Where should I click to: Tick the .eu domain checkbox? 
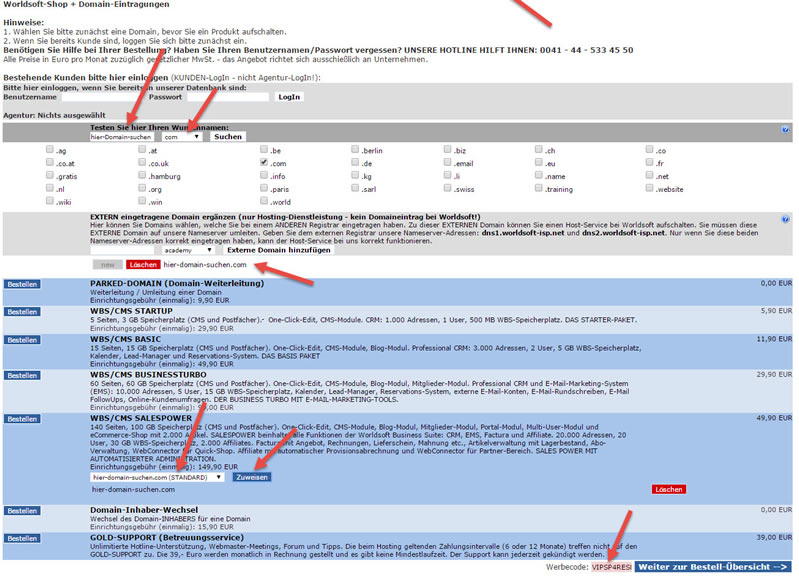pyautogui.click(x=539, y=162)
